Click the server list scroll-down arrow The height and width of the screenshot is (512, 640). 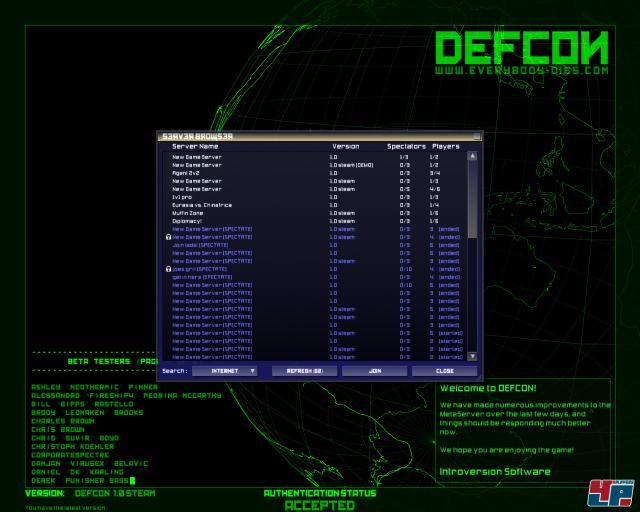(x=472, y=356)
